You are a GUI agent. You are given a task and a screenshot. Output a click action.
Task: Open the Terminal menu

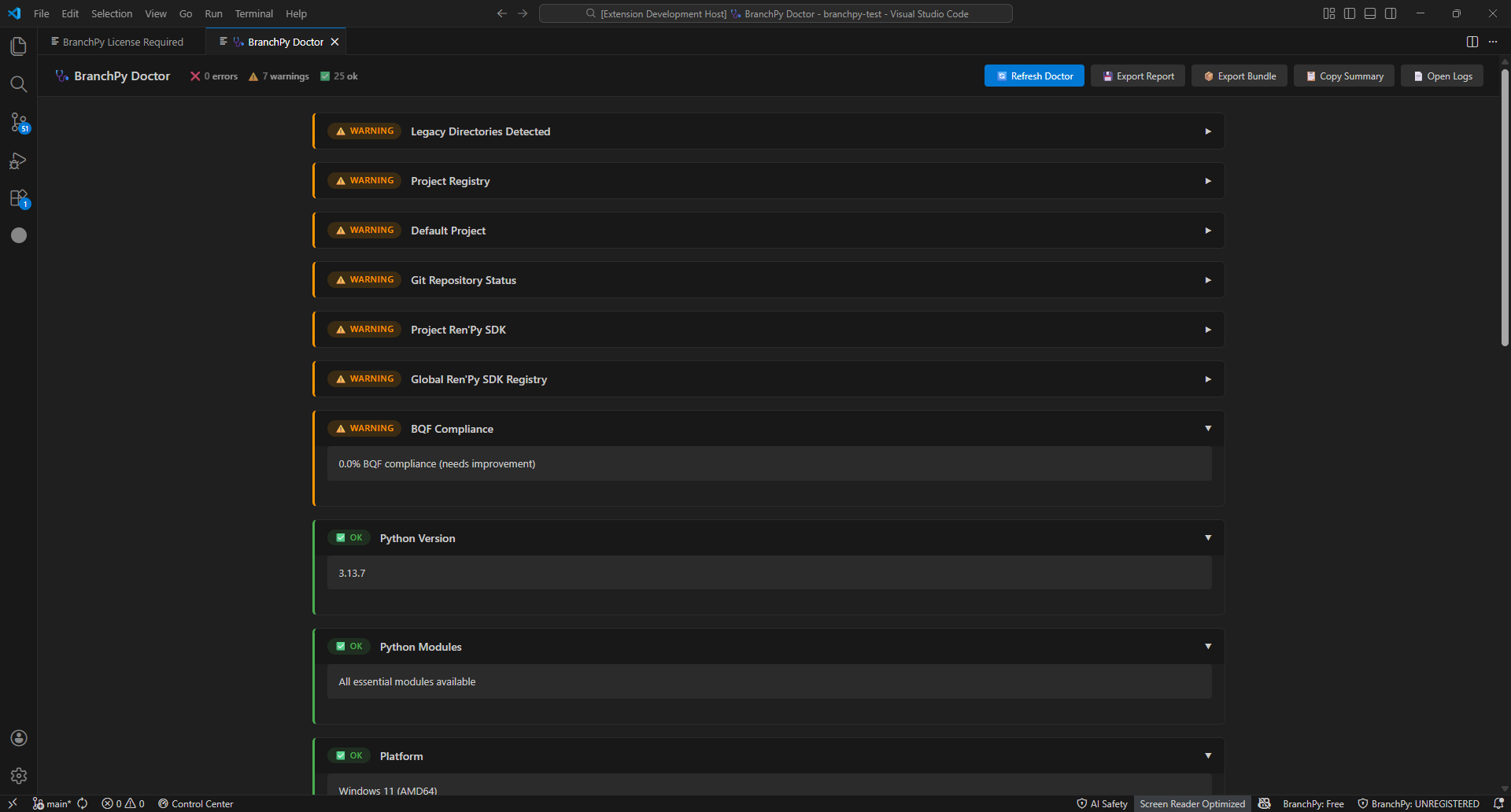253,13
